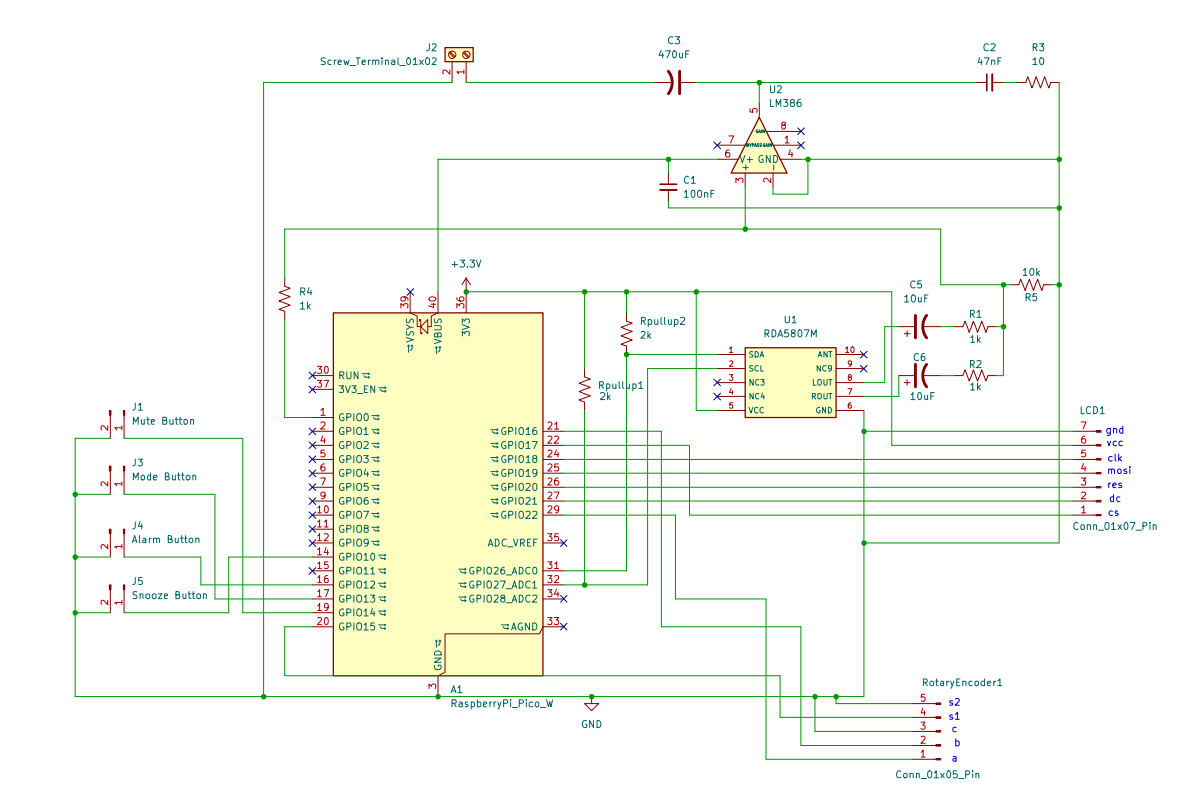Click the "GPIO26_ADC0" pin label
This screenshot has height=796, width=1202.
[x=504, y=571]
